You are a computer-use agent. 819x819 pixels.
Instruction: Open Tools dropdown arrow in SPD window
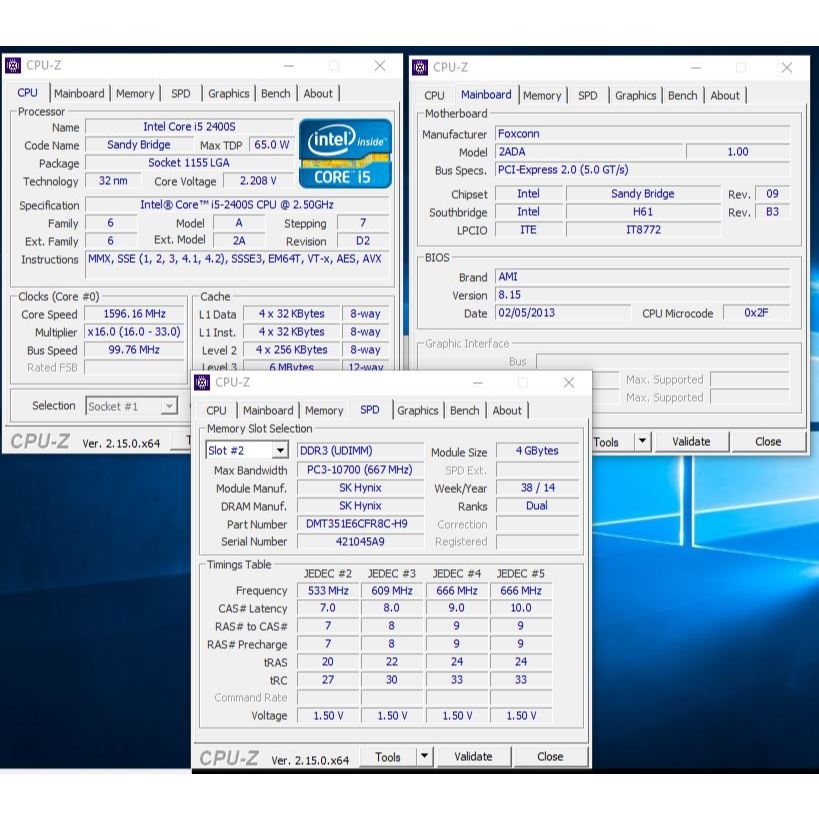point(425,756)
